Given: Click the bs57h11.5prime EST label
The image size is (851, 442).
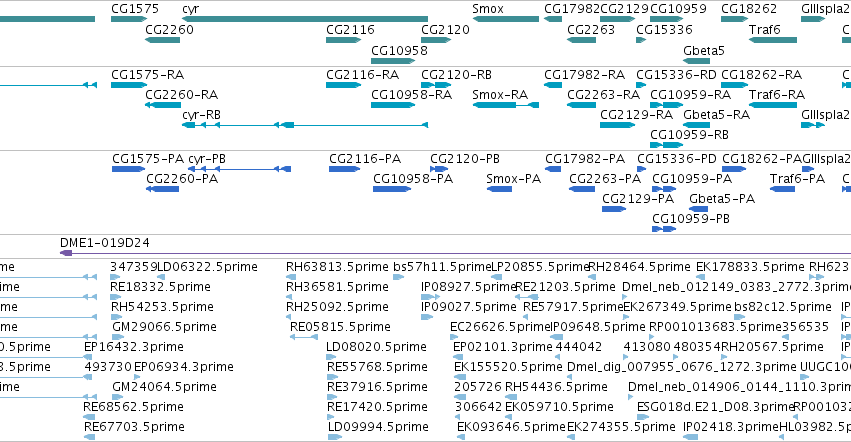Looking at the screenshot, I should pyautogui.click(x=442, y=267).
